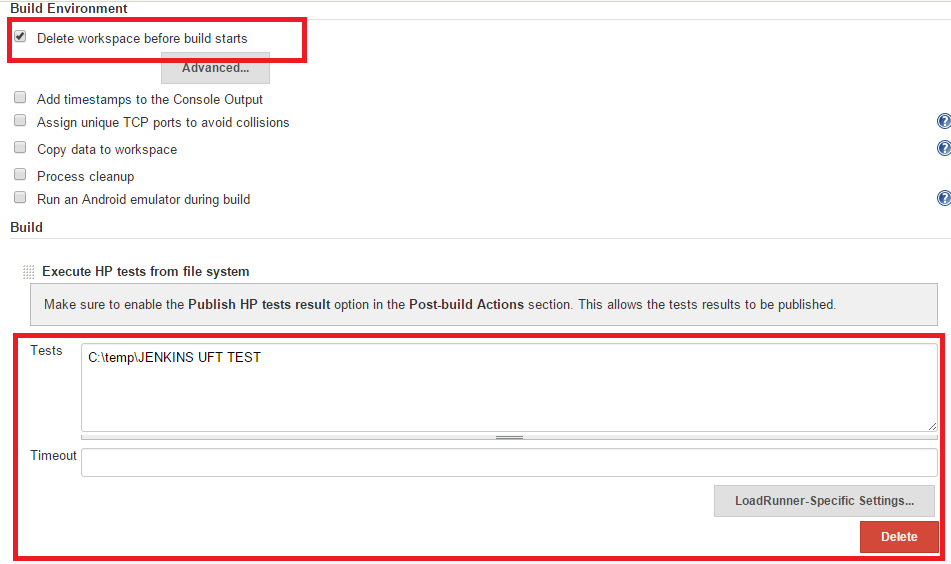Tick Assign unique TCP ports checkbox
The width and height of the screenshot is (951, 564).
pyautogui.click(x=20, y=121)
